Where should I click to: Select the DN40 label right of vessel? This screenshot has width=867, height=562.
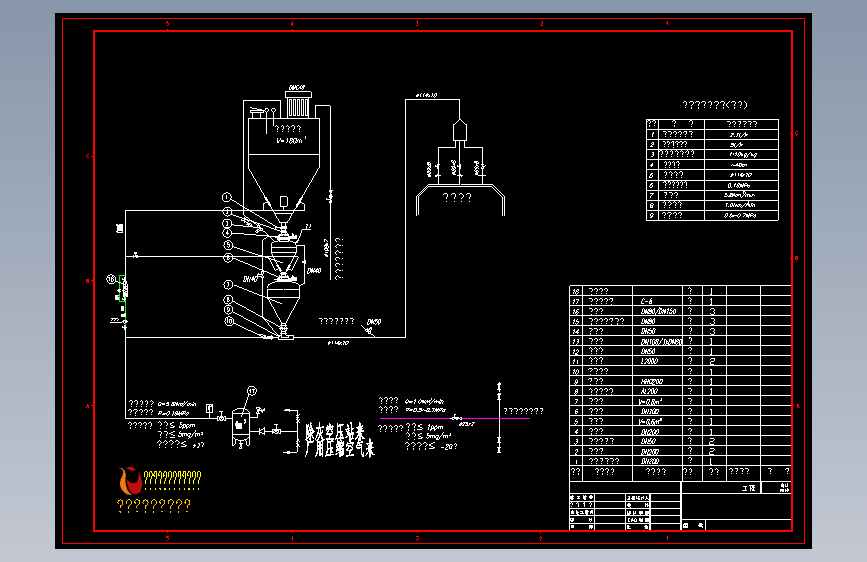(314, 270)
